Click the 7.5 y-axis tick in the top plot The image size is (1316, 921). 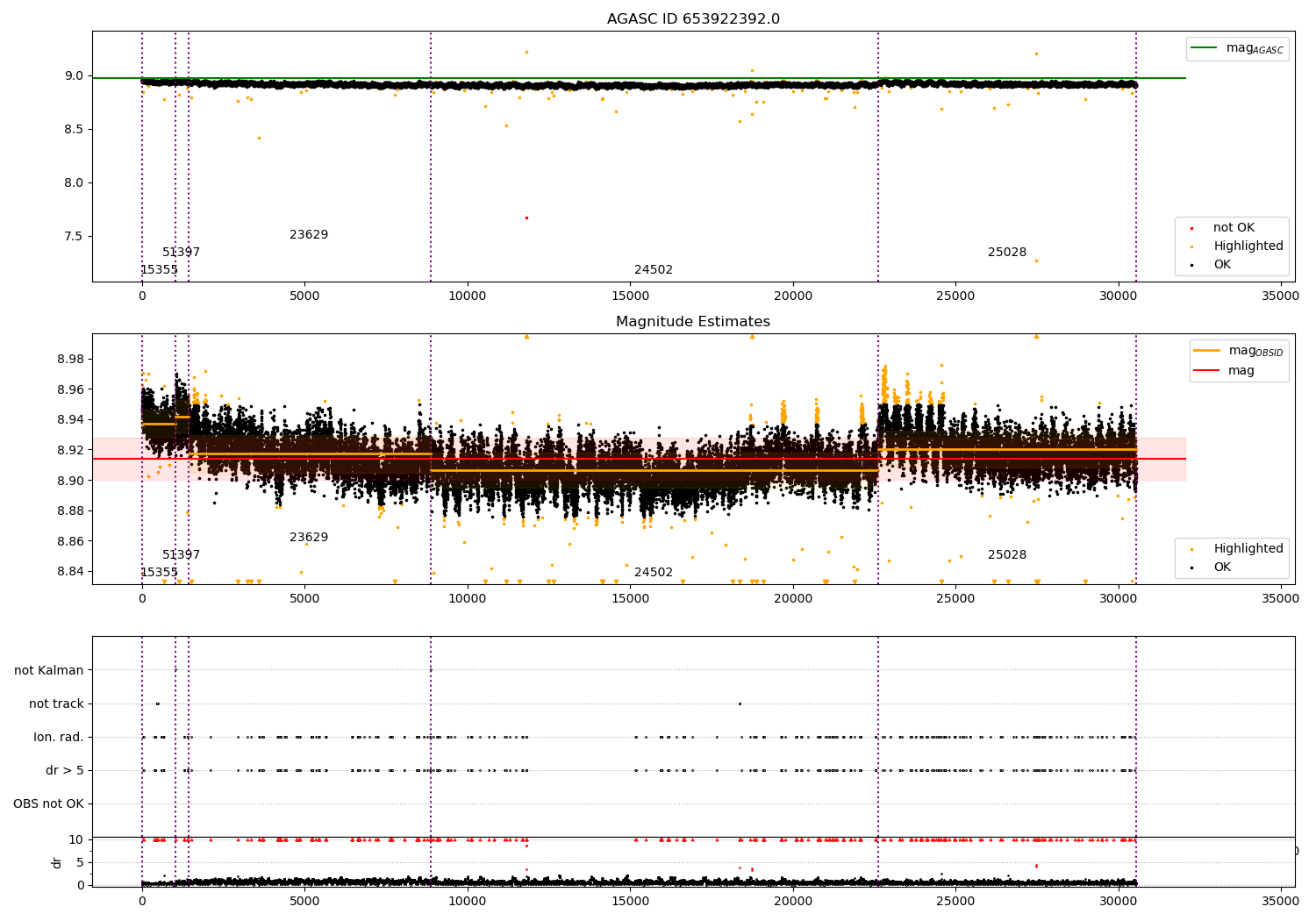click(74, 237)
